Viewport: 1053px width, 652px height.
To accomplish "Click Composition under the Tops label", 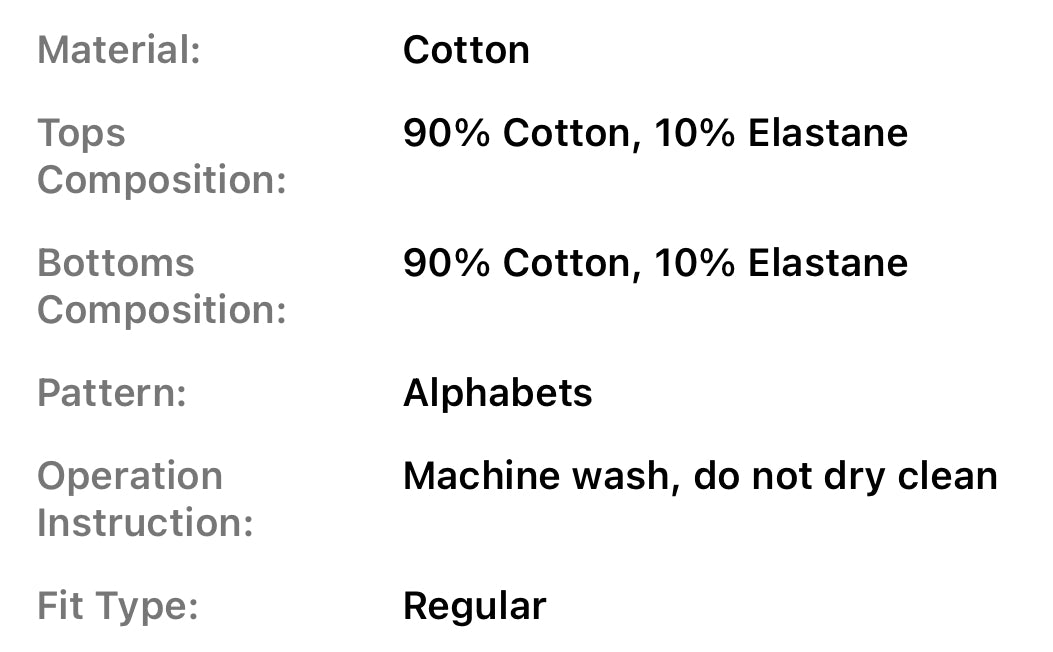I will point(161,180).
